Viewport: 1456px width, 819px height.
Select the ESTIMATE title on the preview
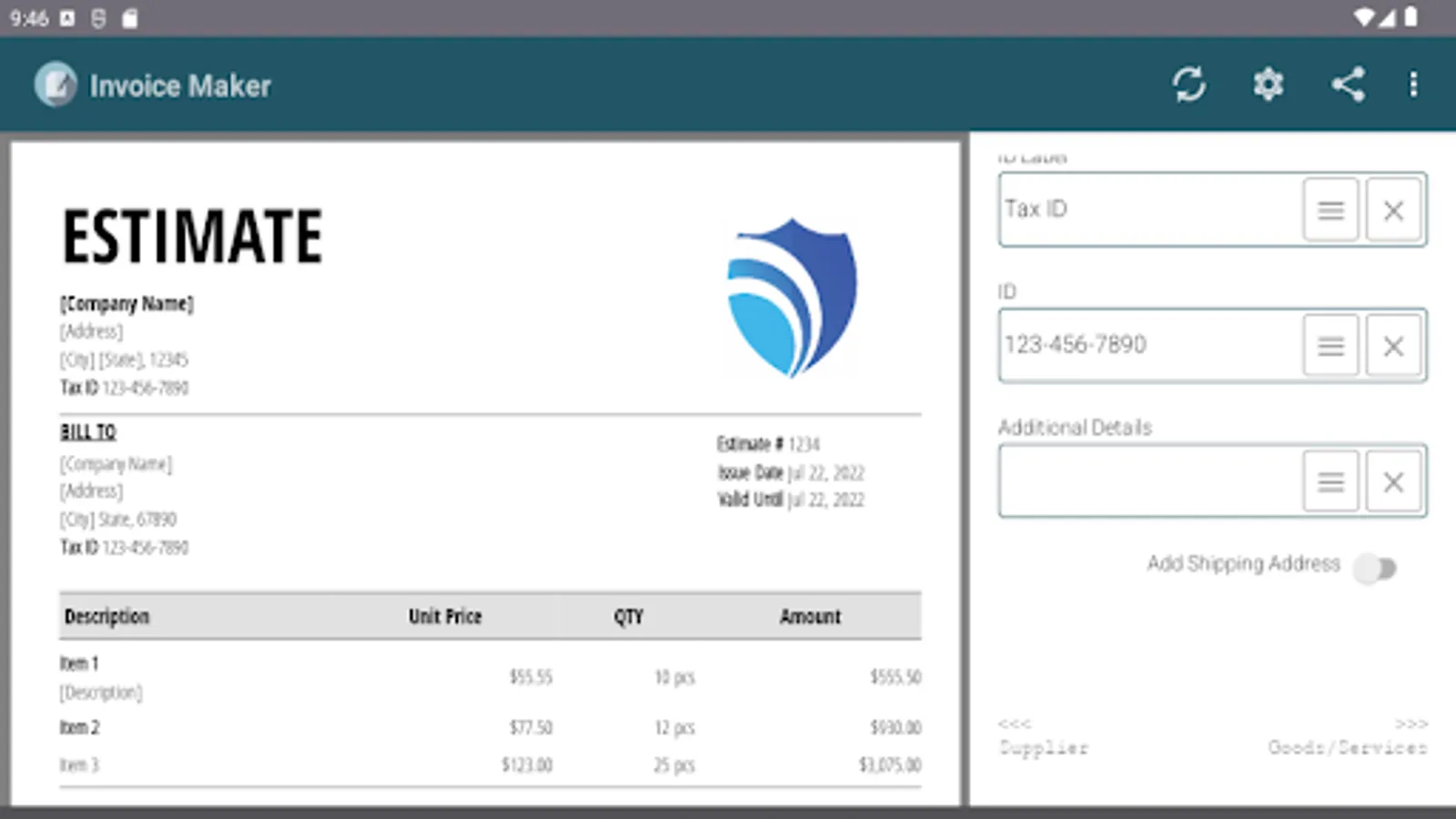click(192, 237)
